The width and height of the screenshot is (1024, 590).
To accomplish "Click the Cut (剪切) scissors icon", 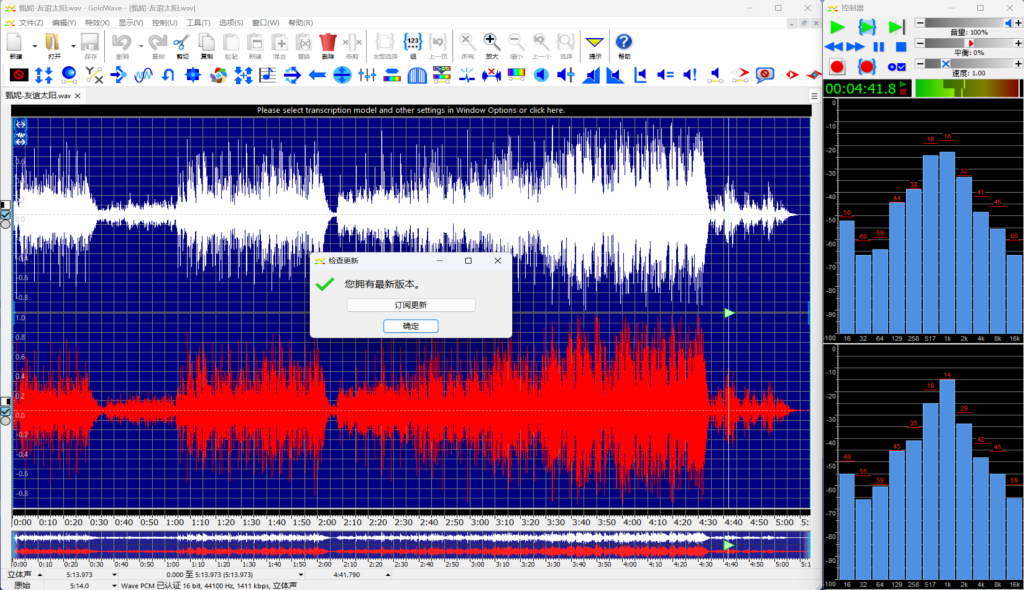I will click(x=181, y=42).
